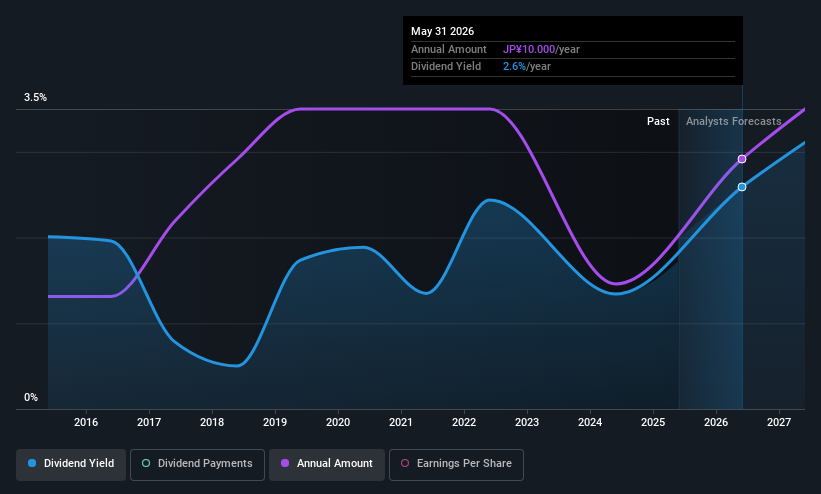
Task: Click the 3.5% y-axis label
Action: click(35, 97)
